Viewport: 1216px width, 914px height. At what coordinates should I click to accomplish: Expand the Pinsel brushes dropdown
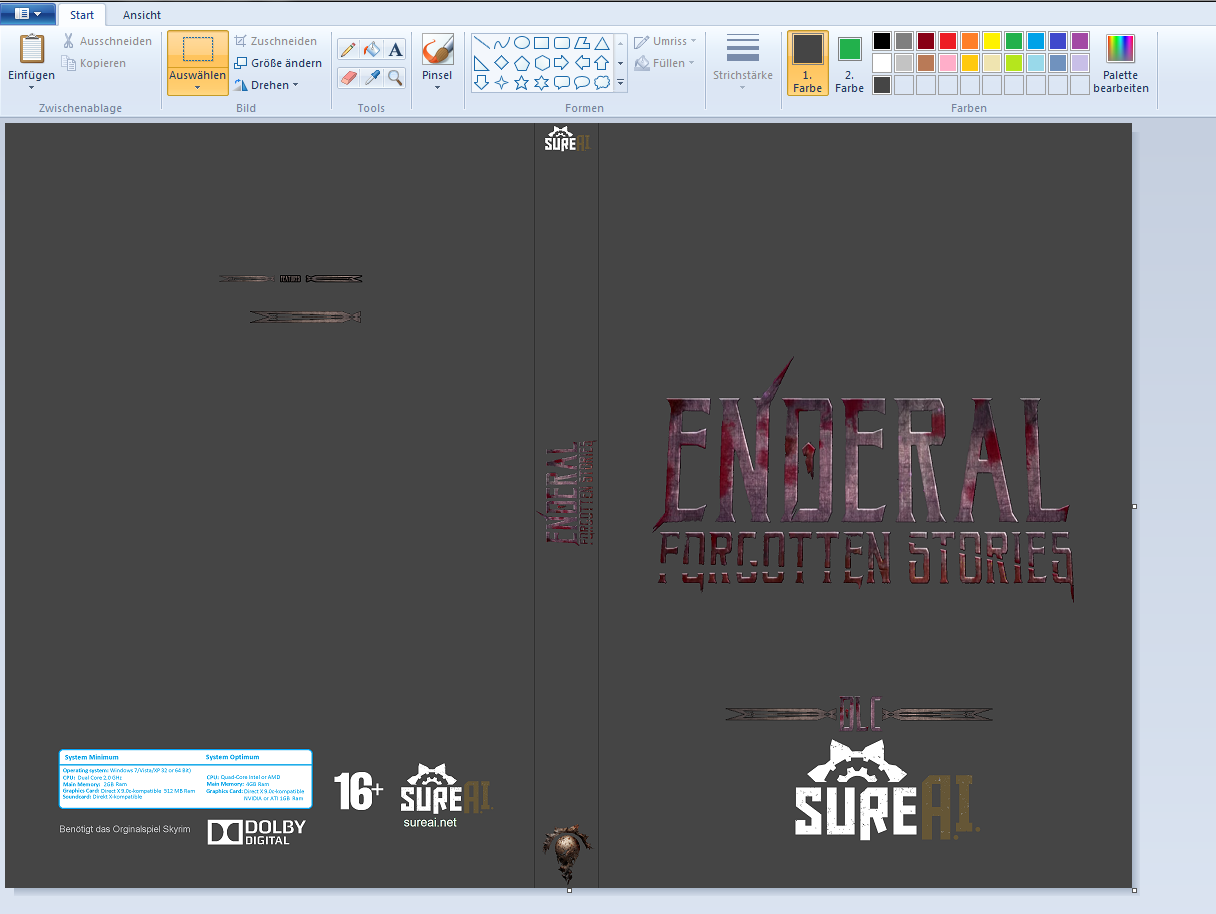pos(437,87)
